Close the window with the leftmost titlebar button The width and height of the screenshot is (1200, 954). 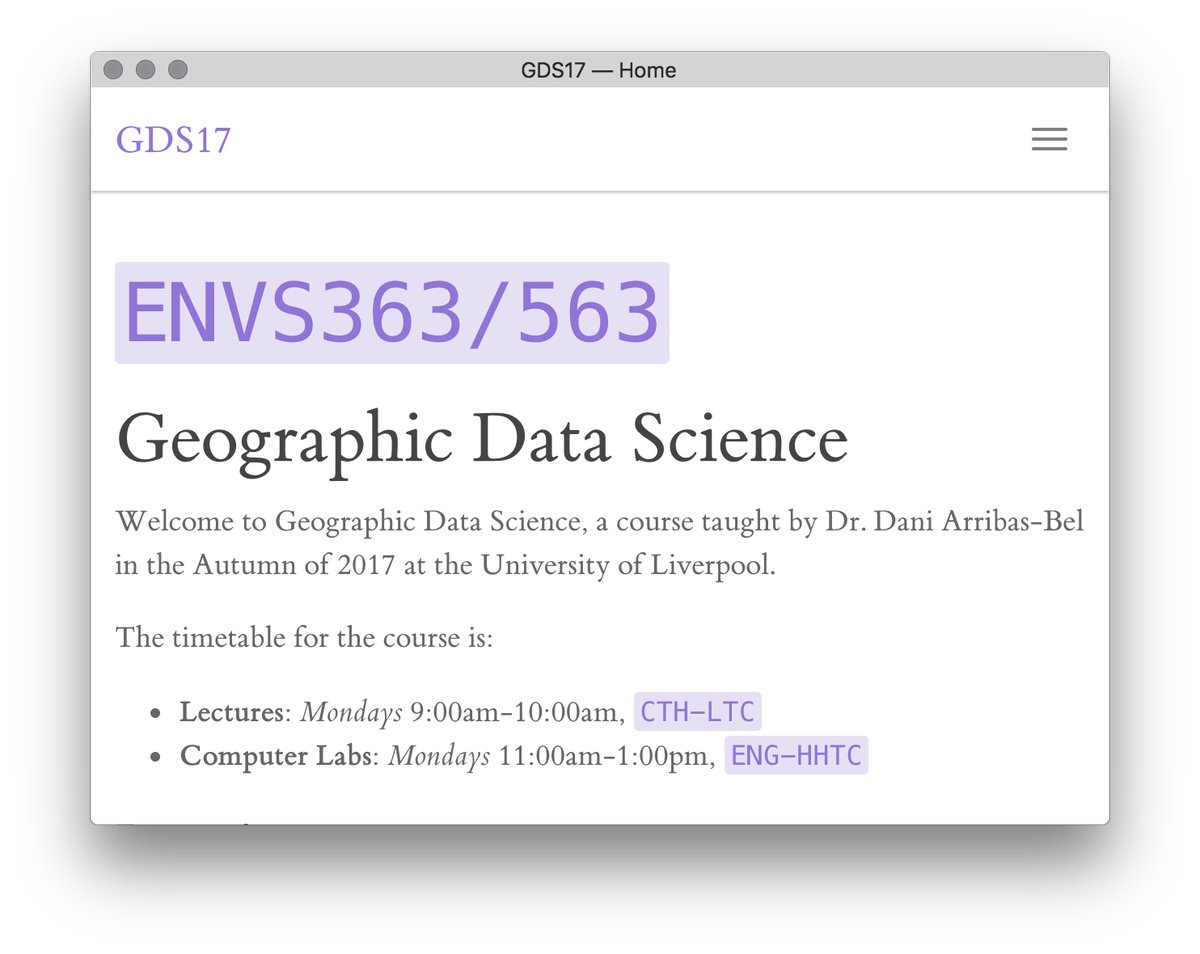point(114,70)
